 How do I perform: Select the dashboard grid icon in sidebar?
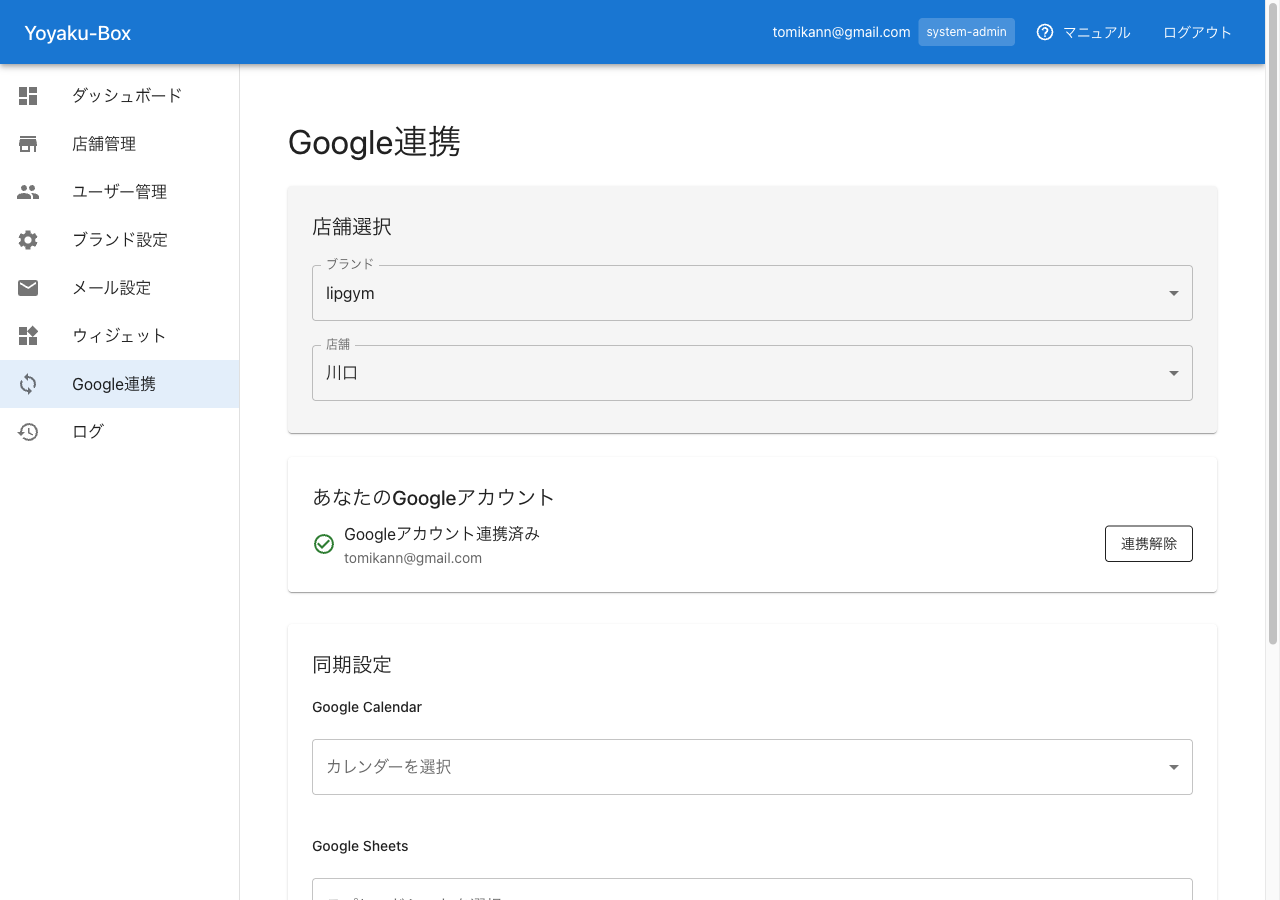tap(27, 95)
